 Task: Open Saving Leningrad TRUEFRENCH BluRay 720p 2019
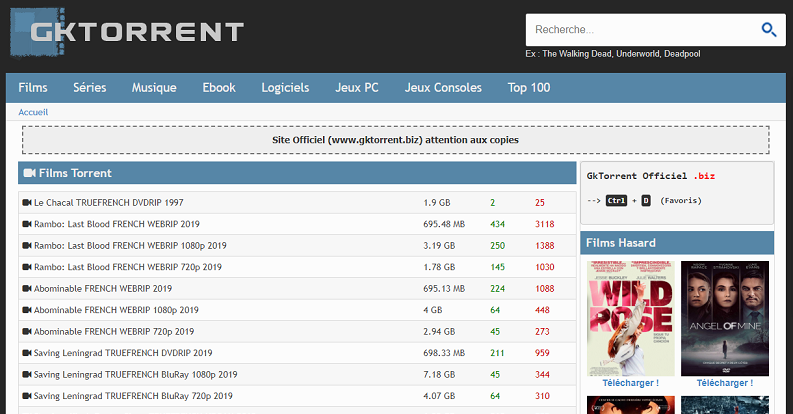(133, 396)
